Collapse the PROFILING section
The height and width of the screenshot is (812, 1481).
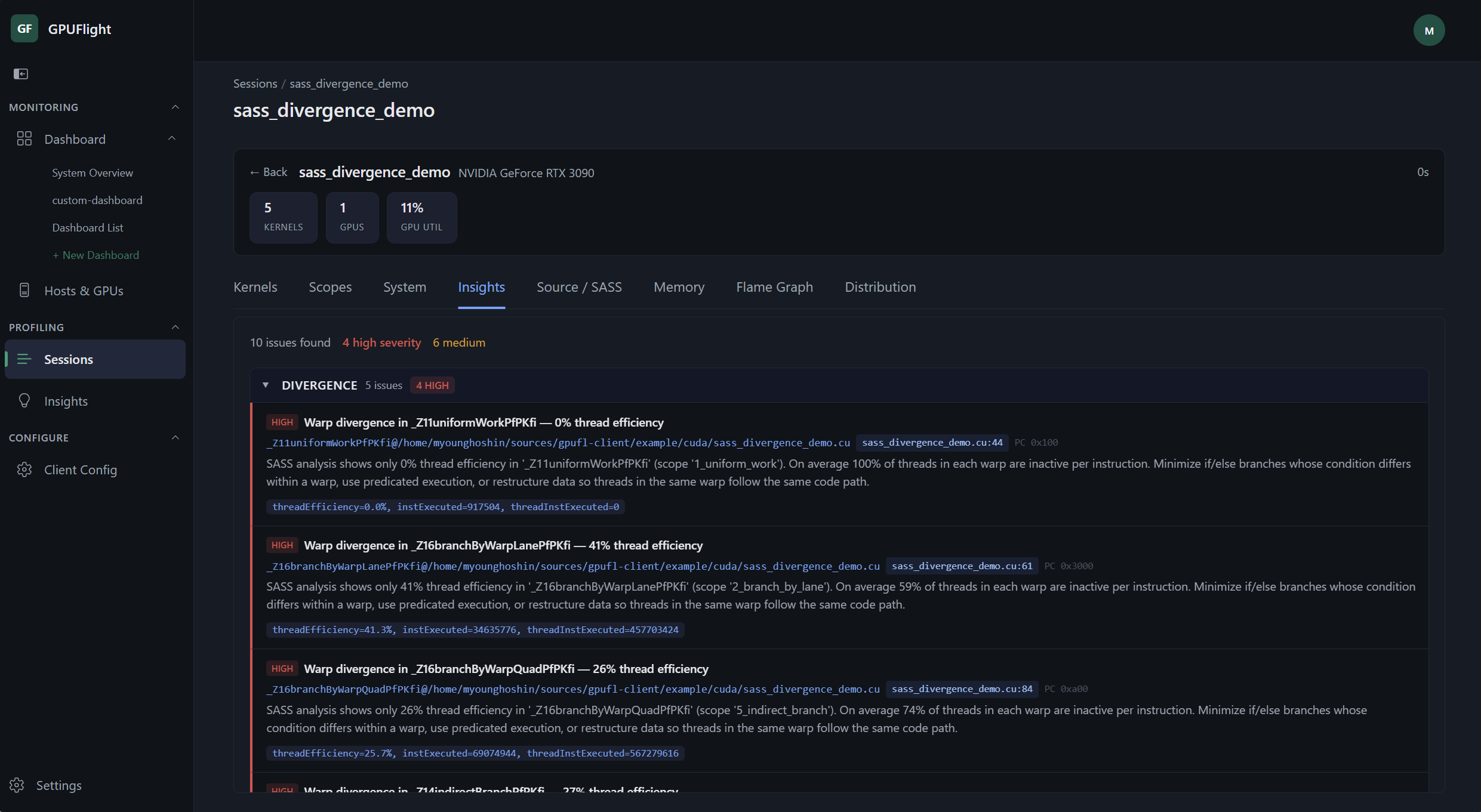175,328
